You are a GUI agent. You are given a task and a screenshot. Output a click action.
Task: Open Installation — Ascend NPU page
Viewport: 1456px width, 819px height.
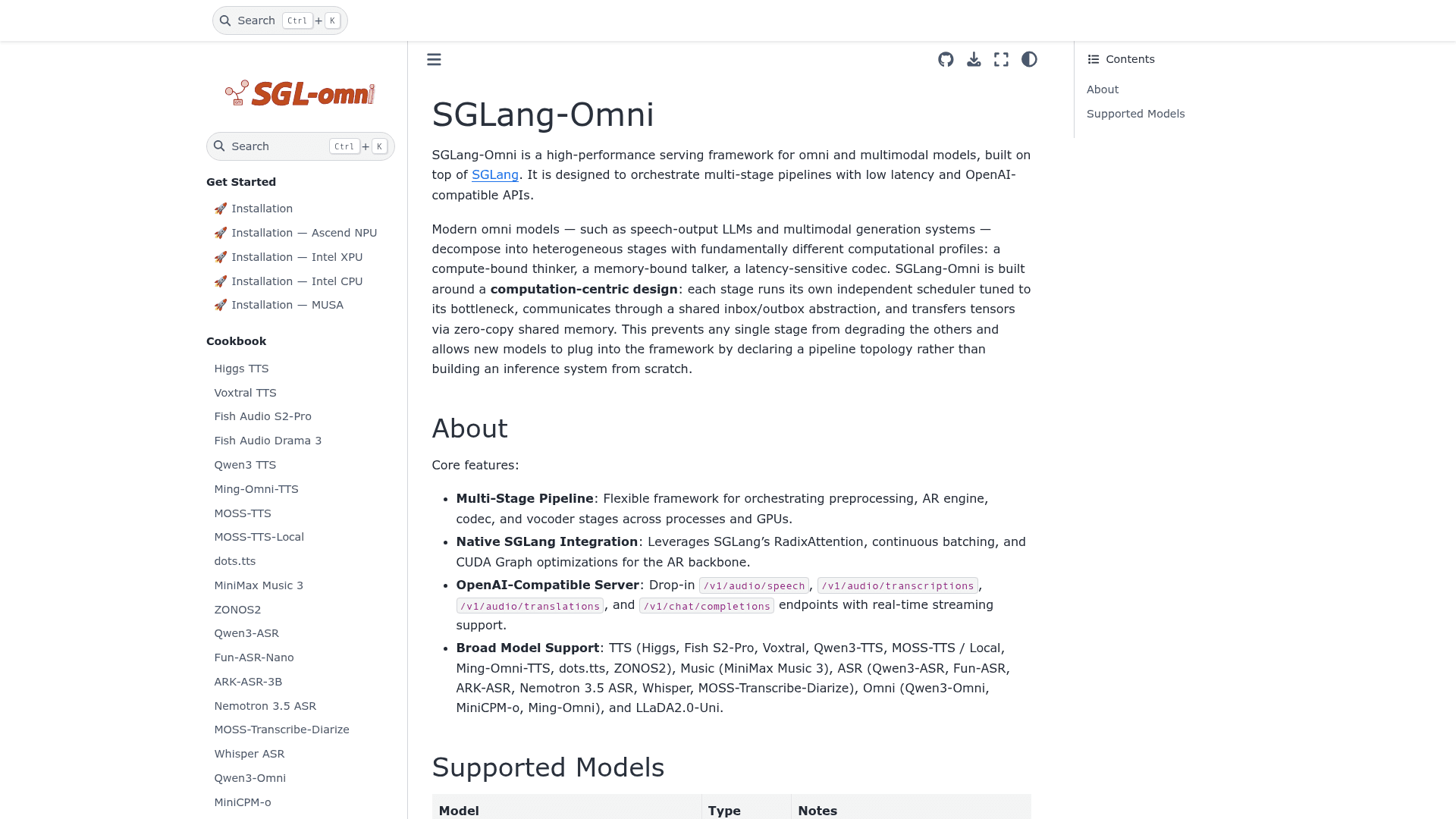295,233
